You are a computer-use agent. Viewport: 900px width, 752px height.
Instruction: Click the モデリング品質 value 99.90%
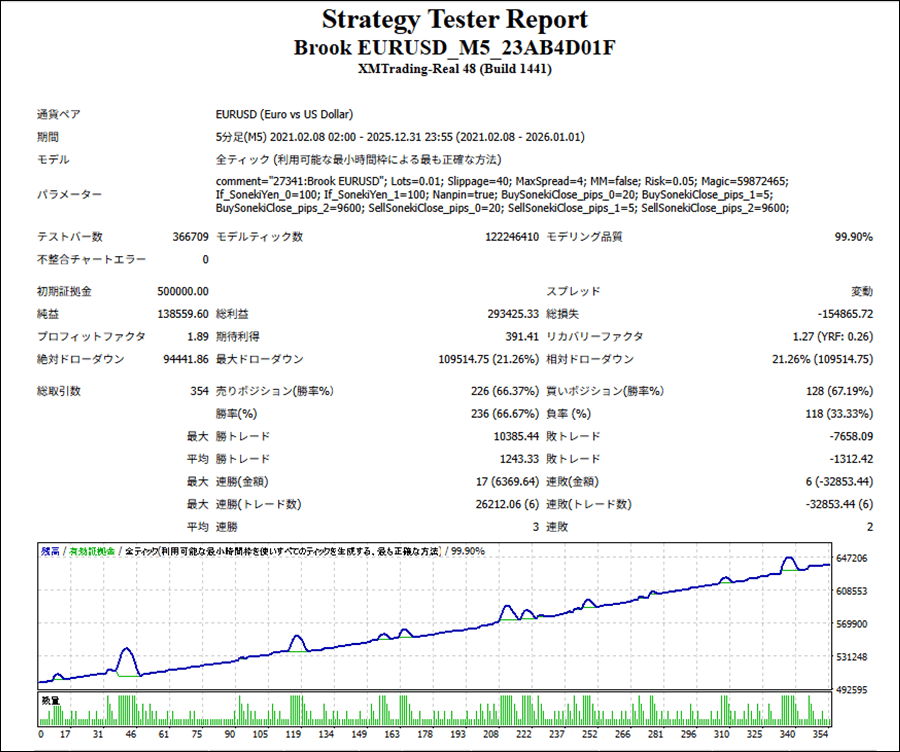point(853,237)
